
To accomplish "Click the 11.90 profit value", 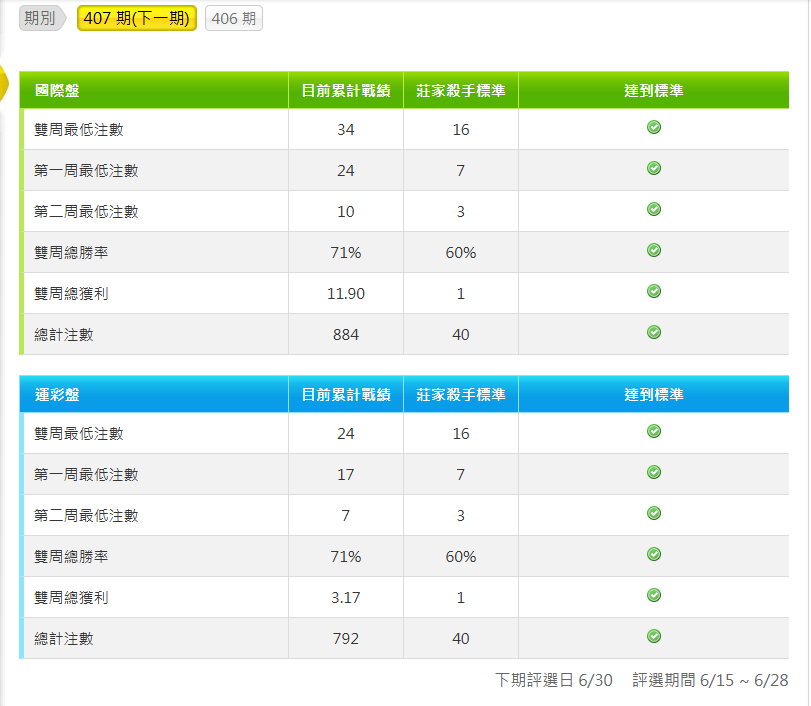I will 346,294.
